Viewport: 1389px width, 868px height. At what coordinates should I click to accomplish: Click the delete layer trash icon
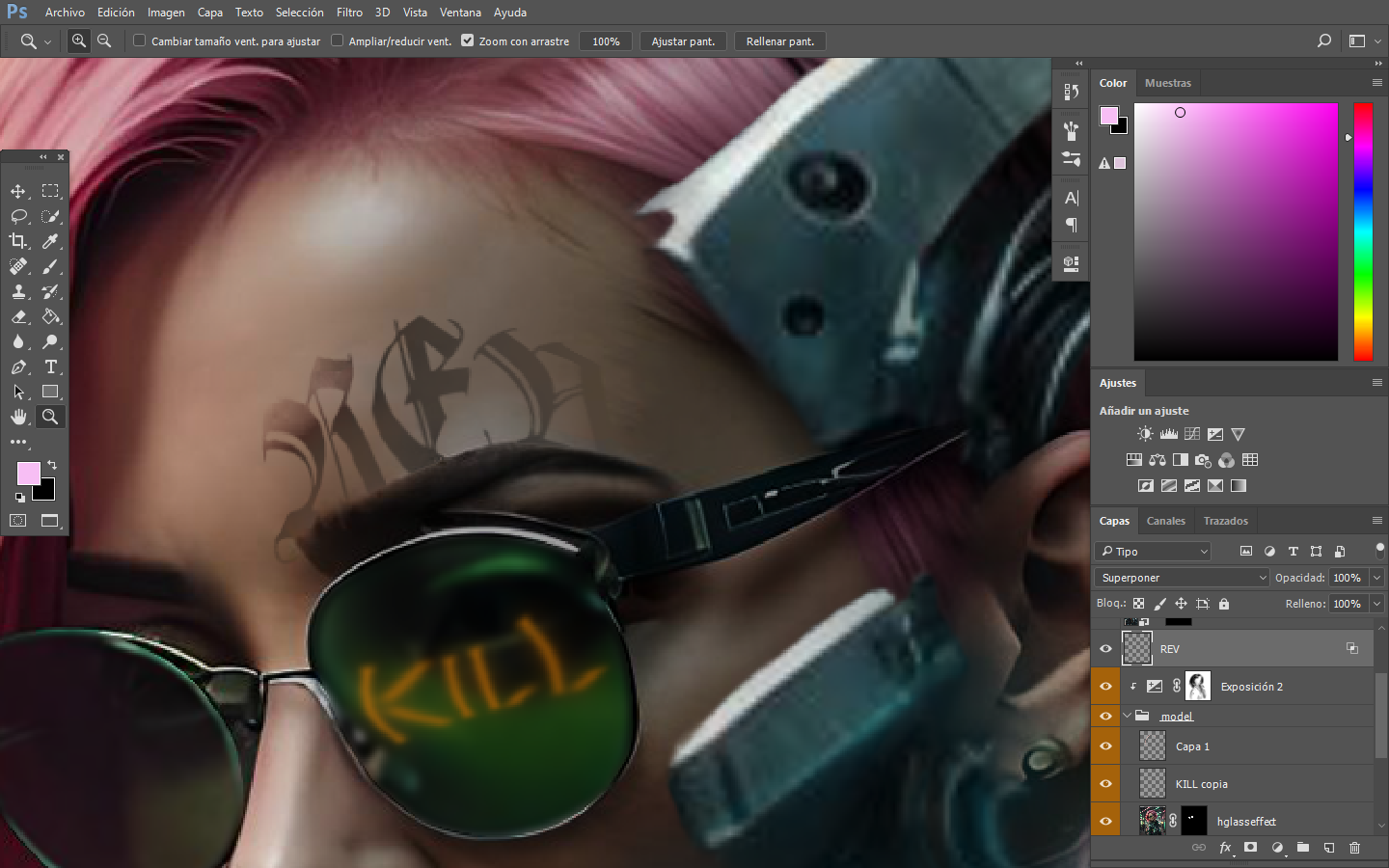(1354, 848)
